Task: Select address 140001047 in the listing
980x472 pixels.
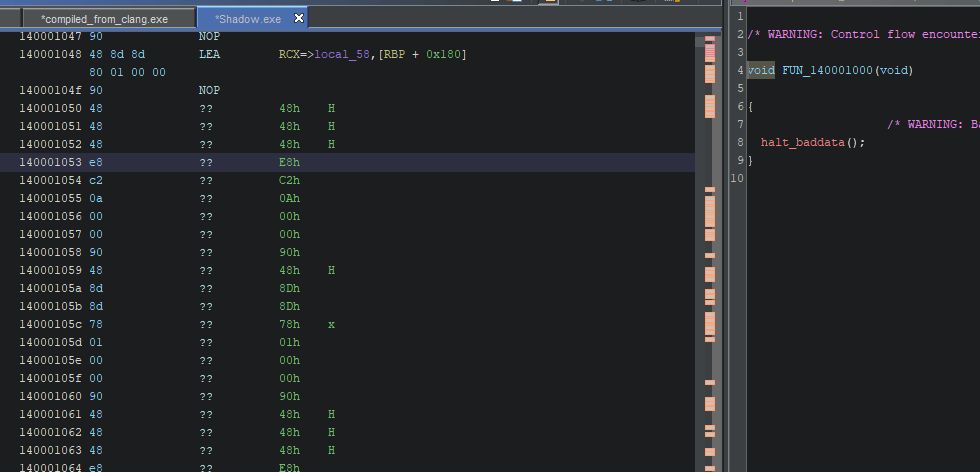Action: pos(51,36)
